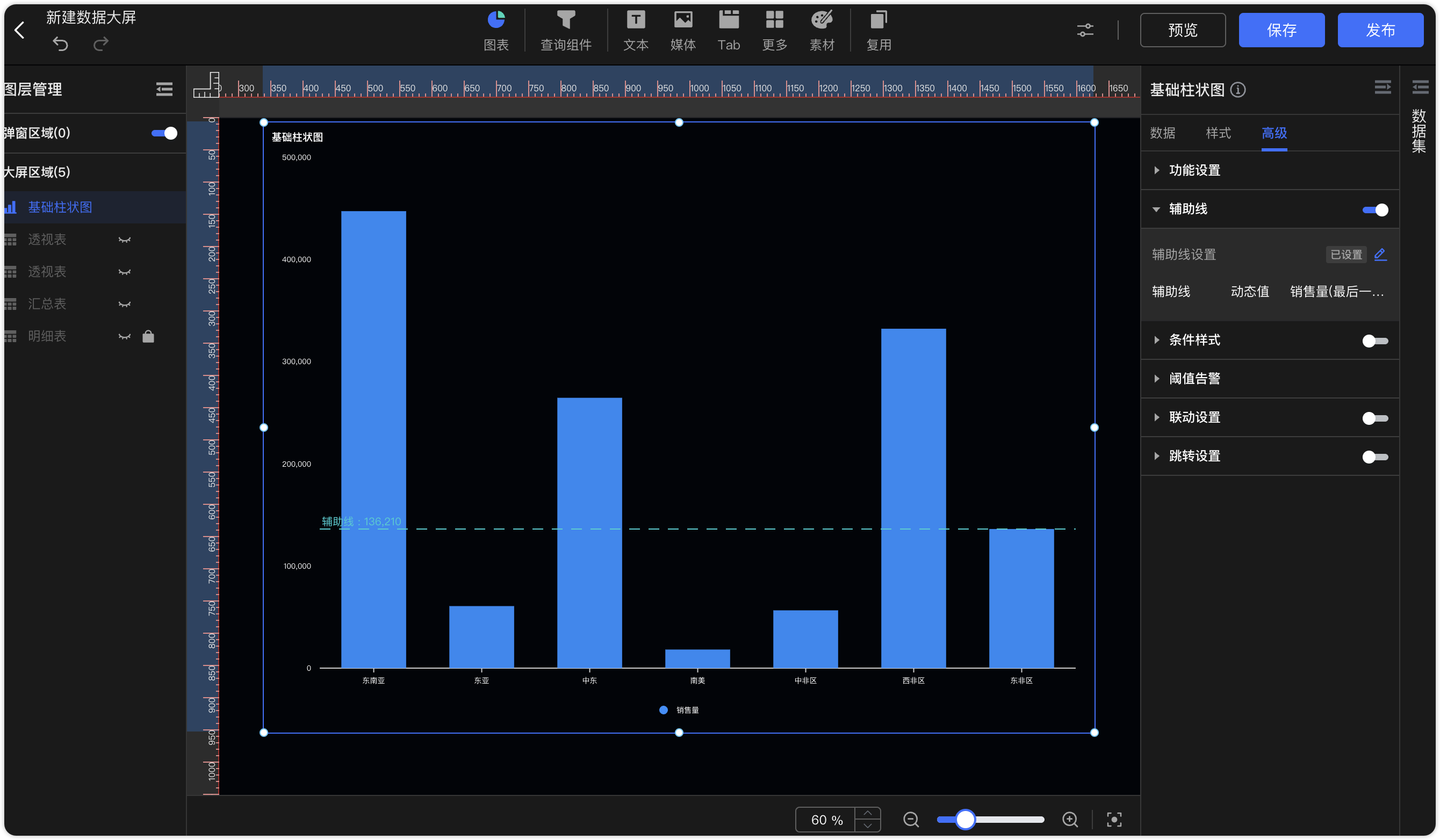Fit canvas to screen
This screenshot has width=1440, height=840.
pos(1114,820)
